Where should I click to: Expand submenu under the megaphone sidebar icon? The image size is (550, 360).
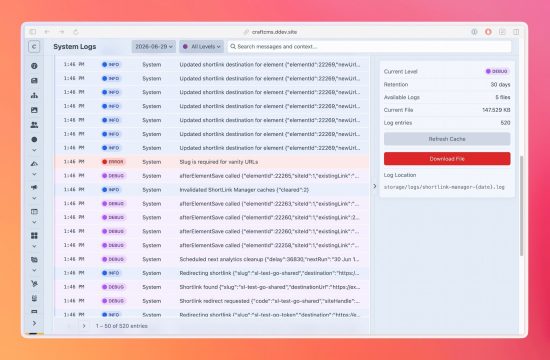coord(34,198)
